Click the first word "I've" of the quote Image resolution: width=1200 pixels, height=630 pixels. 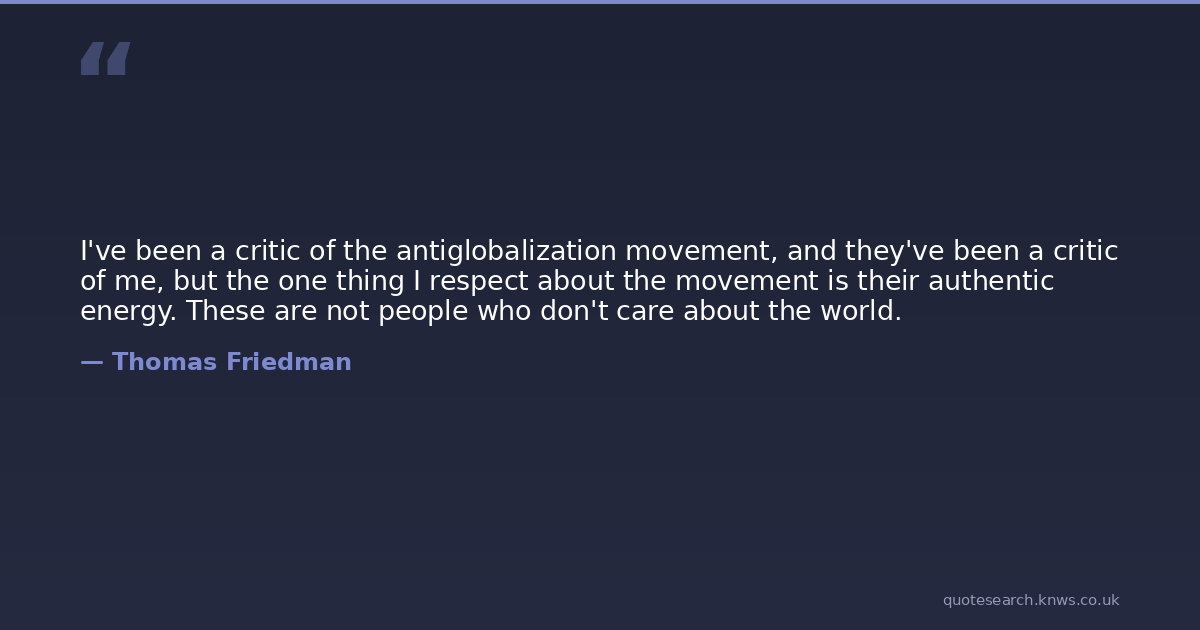pos(103,251)
